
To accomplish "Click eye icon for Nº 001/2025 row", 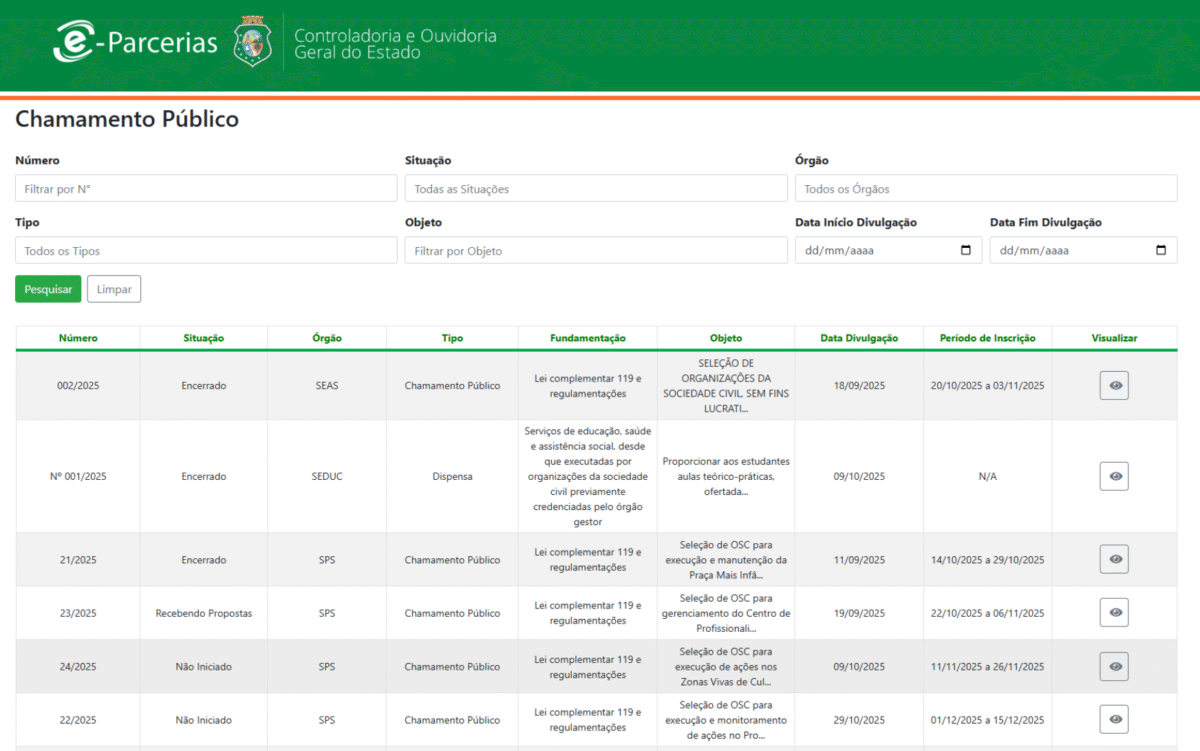I will pyautogui.click(x=1114, y=476).
